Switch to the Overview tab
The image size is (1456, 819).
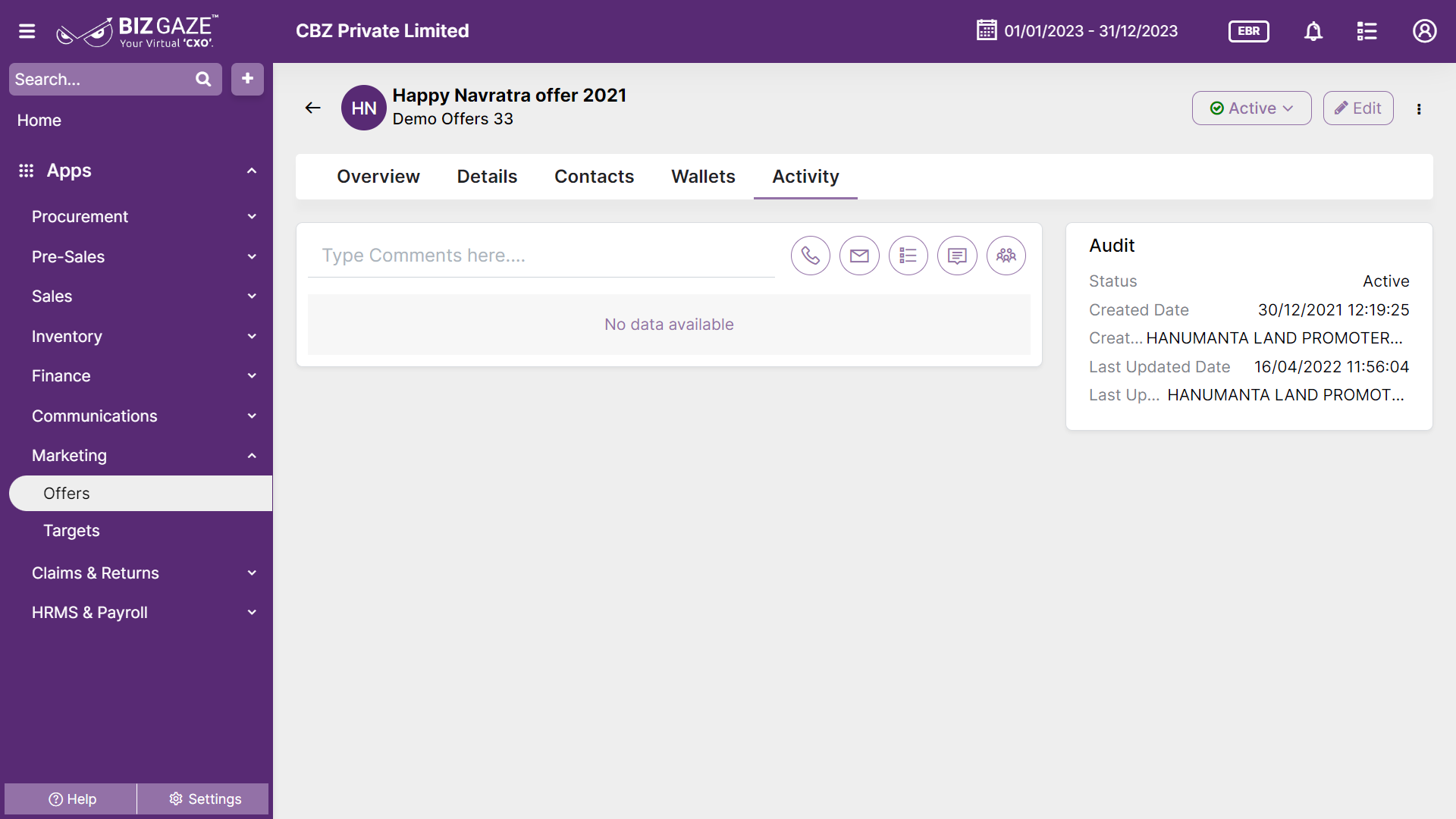coord(378,177)
